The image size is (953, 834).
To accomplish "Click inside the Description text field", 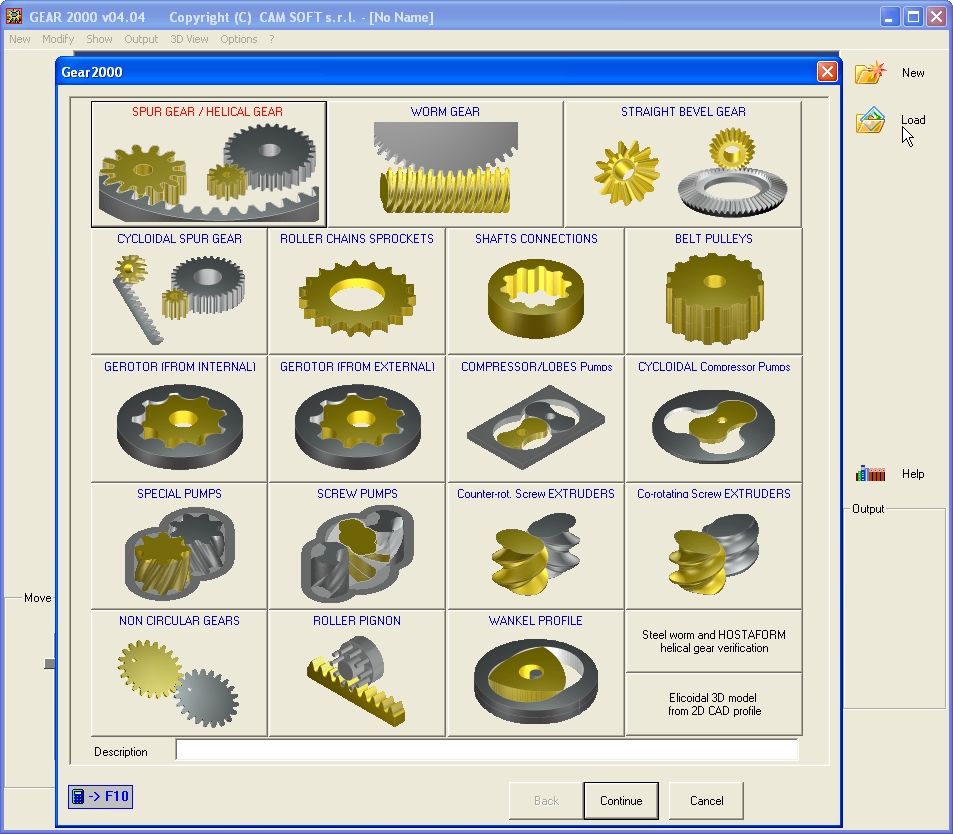I will tap(487, 750).
